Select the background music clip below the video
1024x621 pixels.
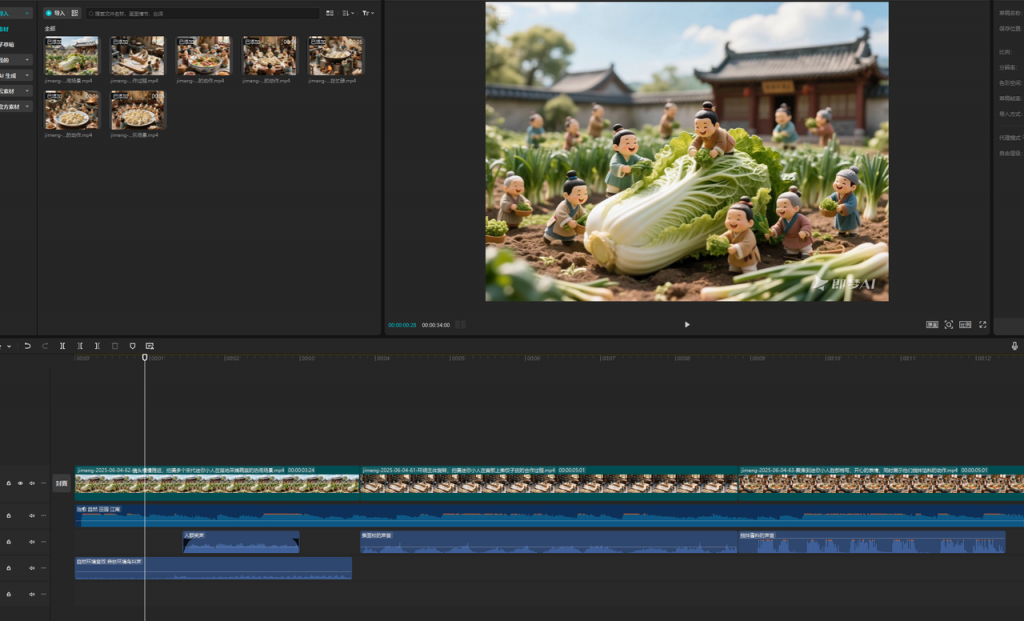pyautogui.click(x=549, y=516)
